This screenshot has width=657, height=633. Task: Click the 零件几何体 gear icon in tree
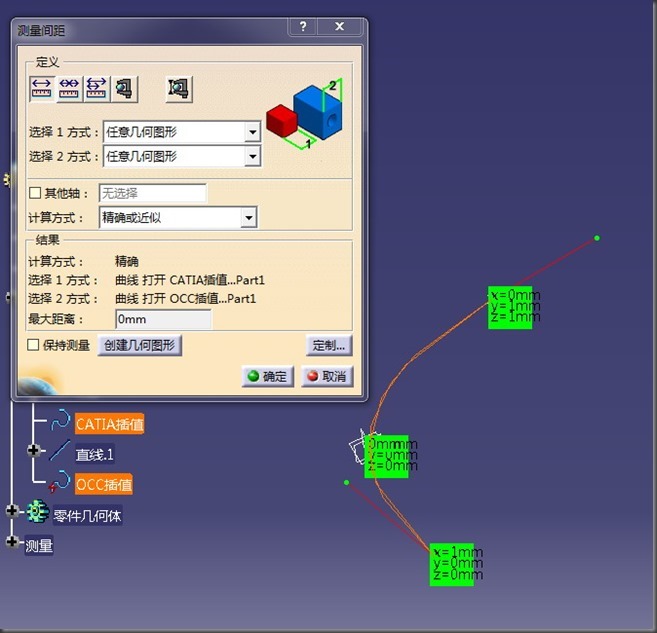(x=38, y=513)
